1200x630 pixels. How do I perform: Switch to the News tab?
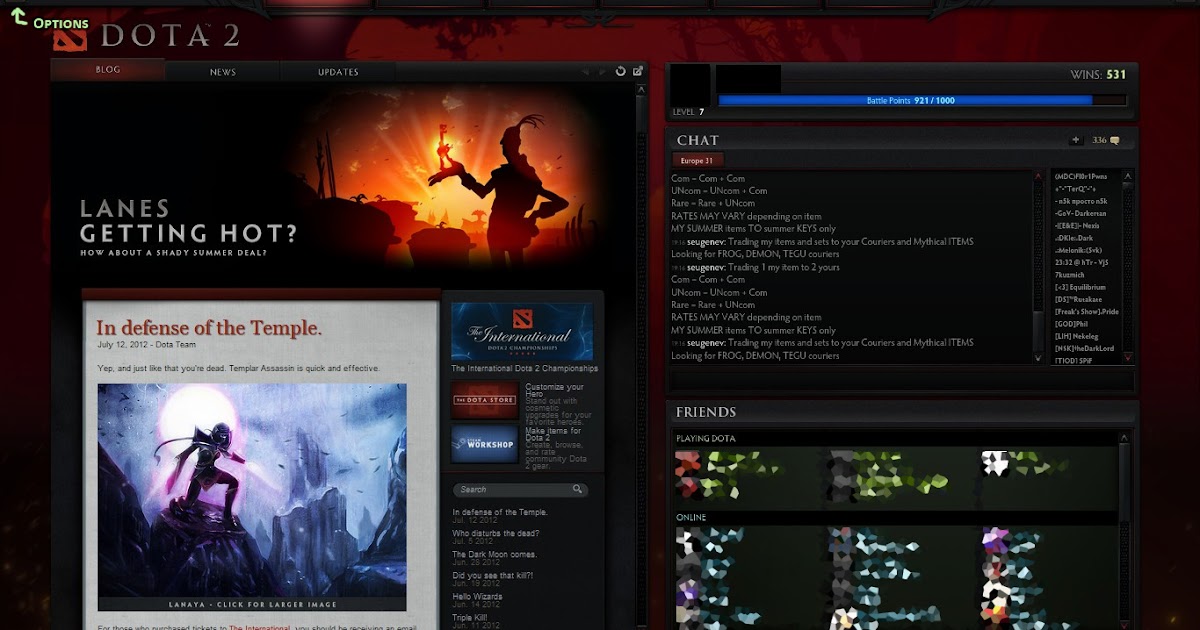click(222, 72)
